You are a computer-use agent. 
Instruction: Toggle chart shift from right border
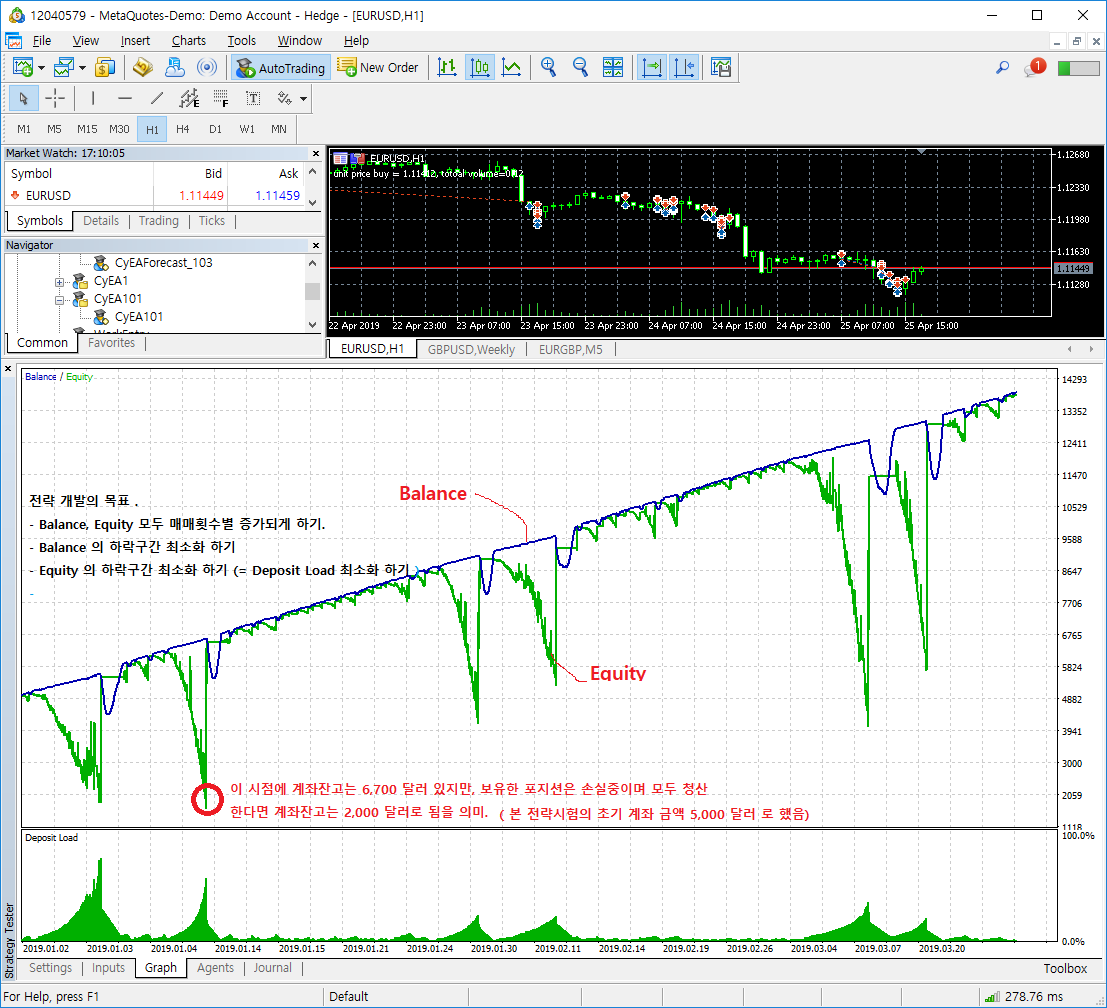(684, 68)
